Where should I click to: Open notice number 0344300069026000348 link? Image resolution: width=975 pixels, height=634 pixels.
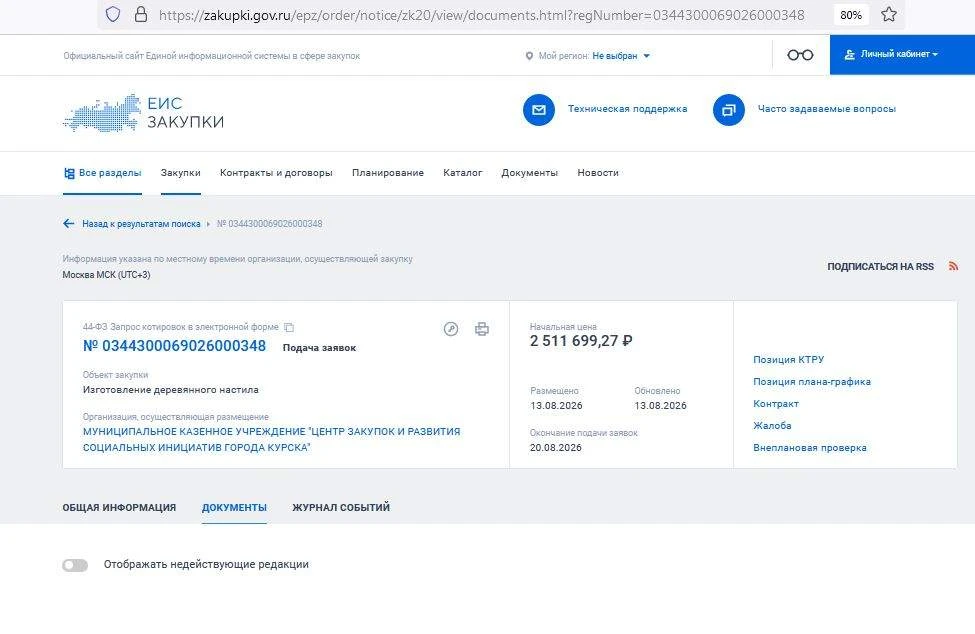point(175,346)
